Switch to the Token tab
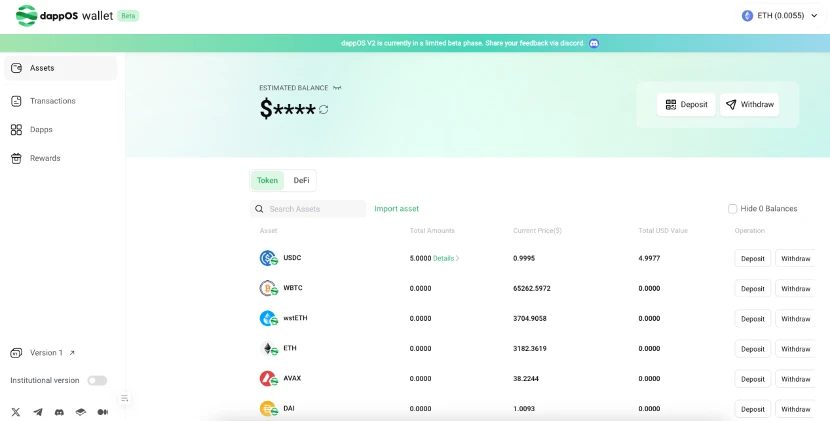830x422 pixels. [267, 181]
